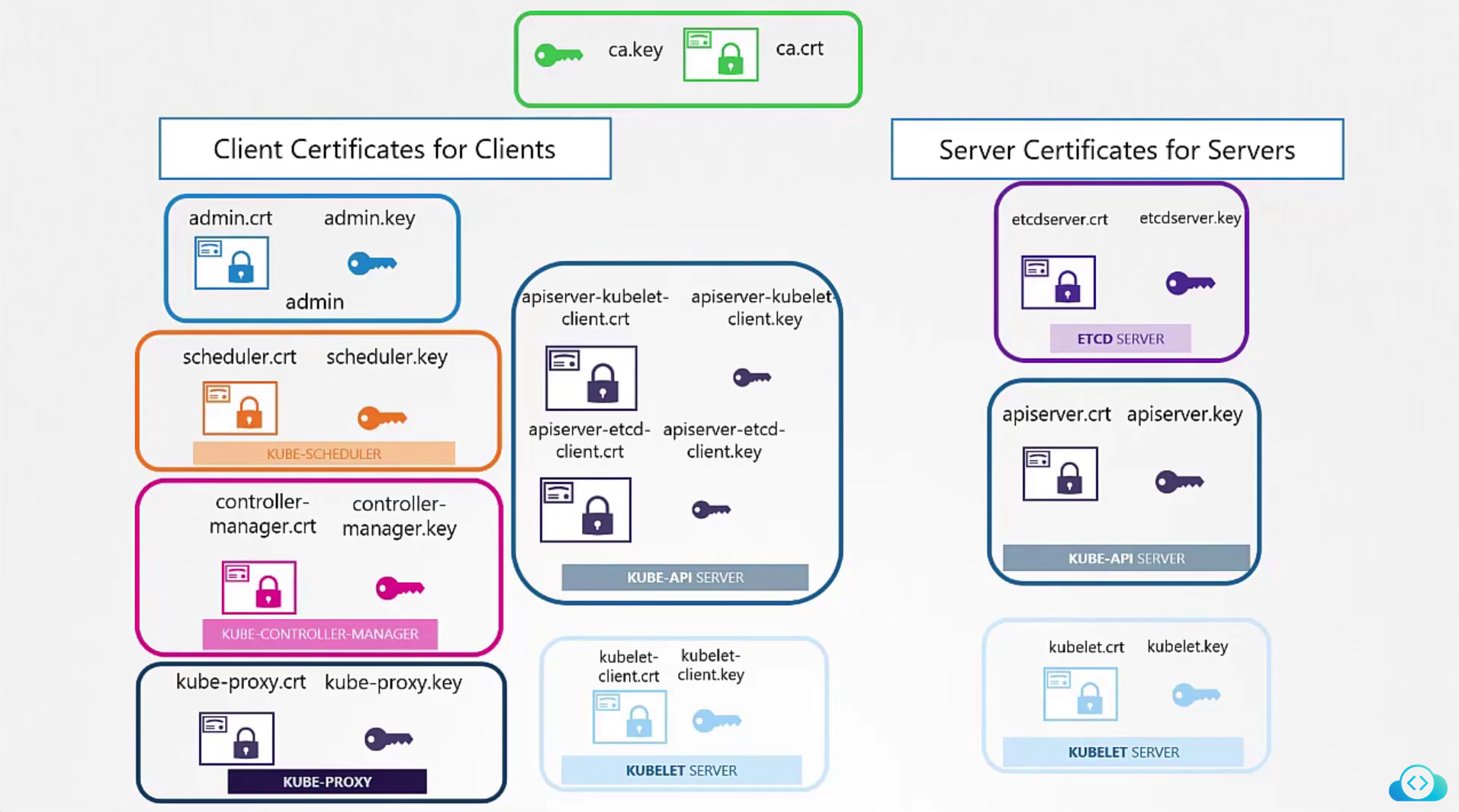Click the orange scheduler.key key icon
The width and height of the screenshot is (1459, 812).
coord(382,418)
